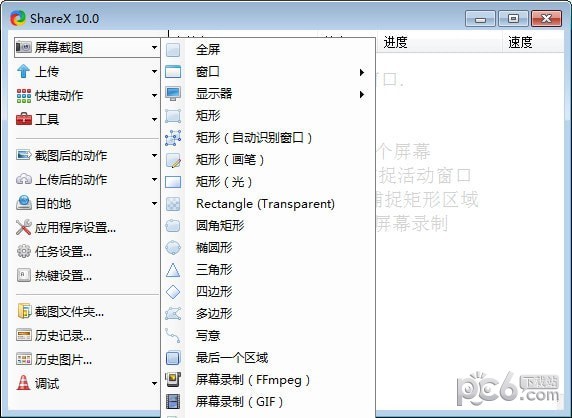Open the 工具 toolbox icon
This screenshot has width=572, height=418.
coord(24,119)
